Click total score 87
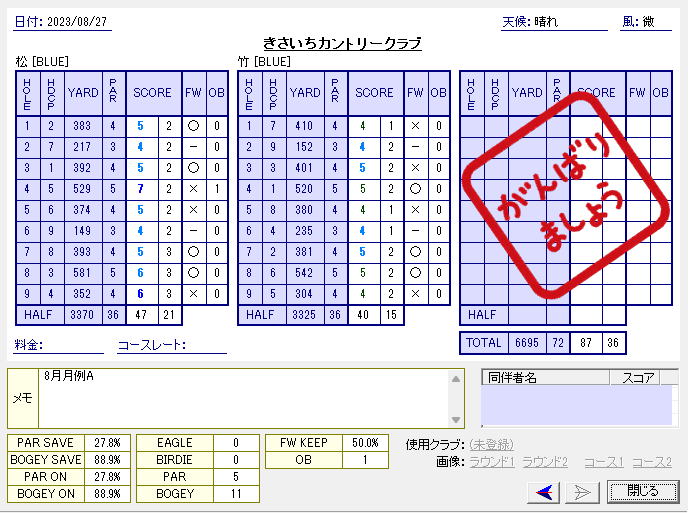Image resolution: width=688 pixels, height=513 pixels. pyautogui.click(x=586, y=343)
